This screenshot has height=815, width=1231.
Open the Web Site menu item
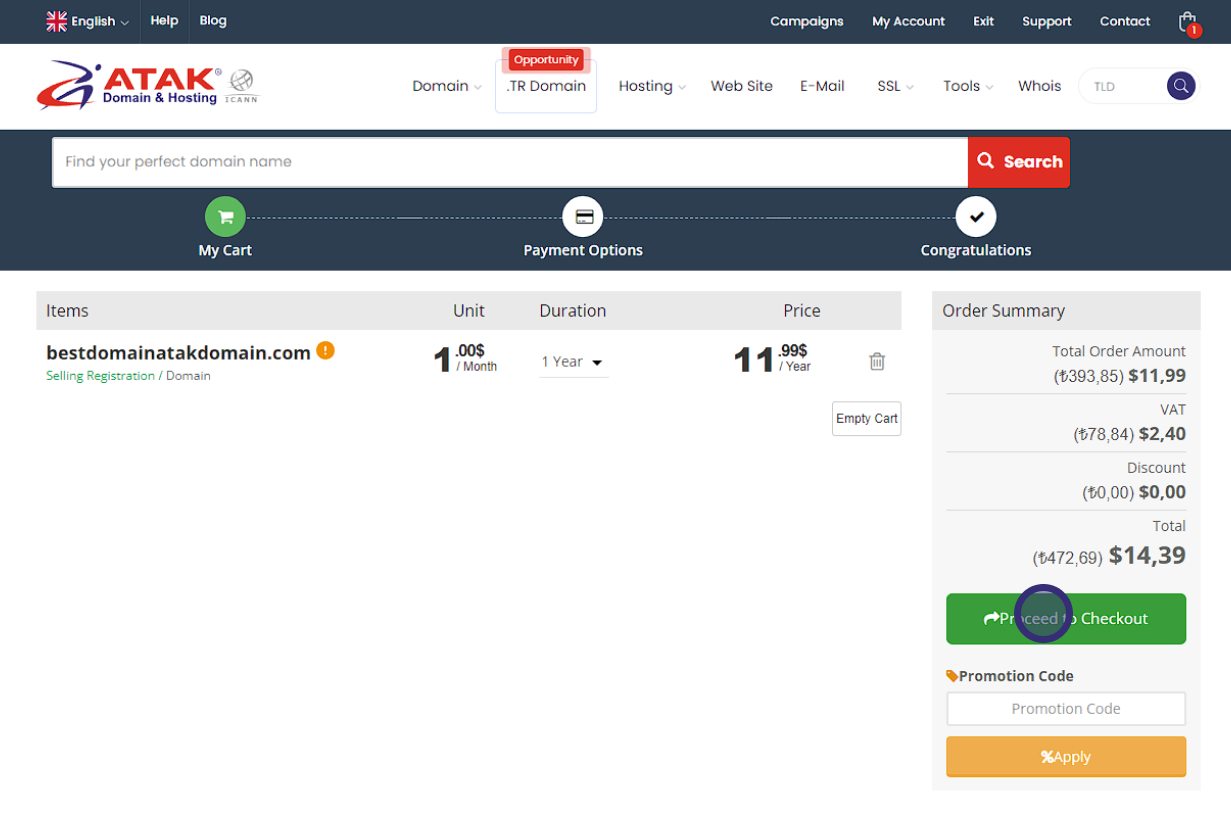[742, 86]
